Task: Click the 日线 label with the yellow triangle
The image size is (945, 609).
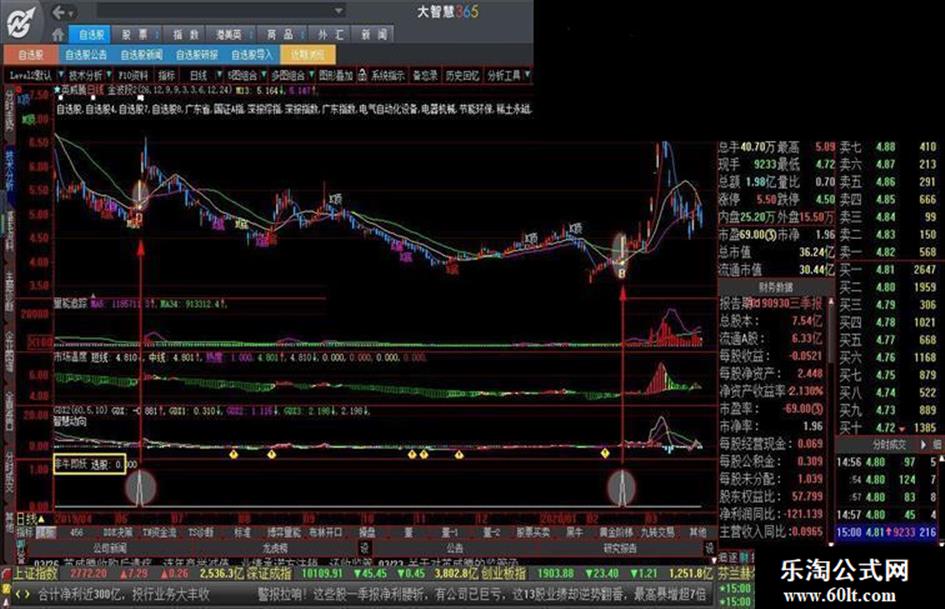Action: [x=30, y=519]
